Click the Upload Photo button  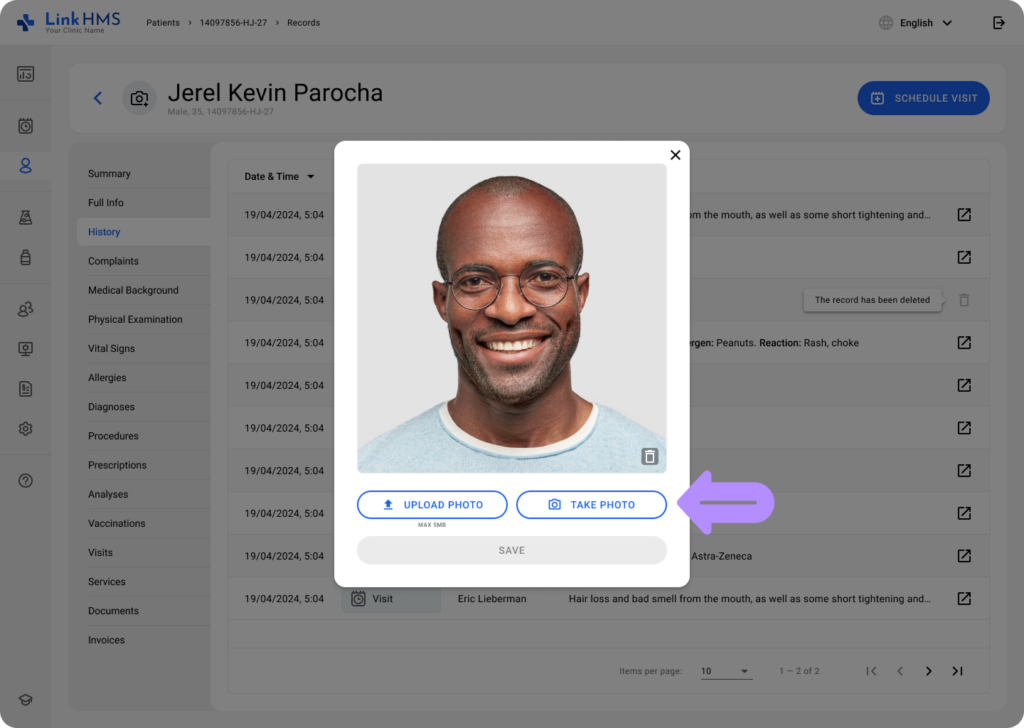(x=432, y=505)
